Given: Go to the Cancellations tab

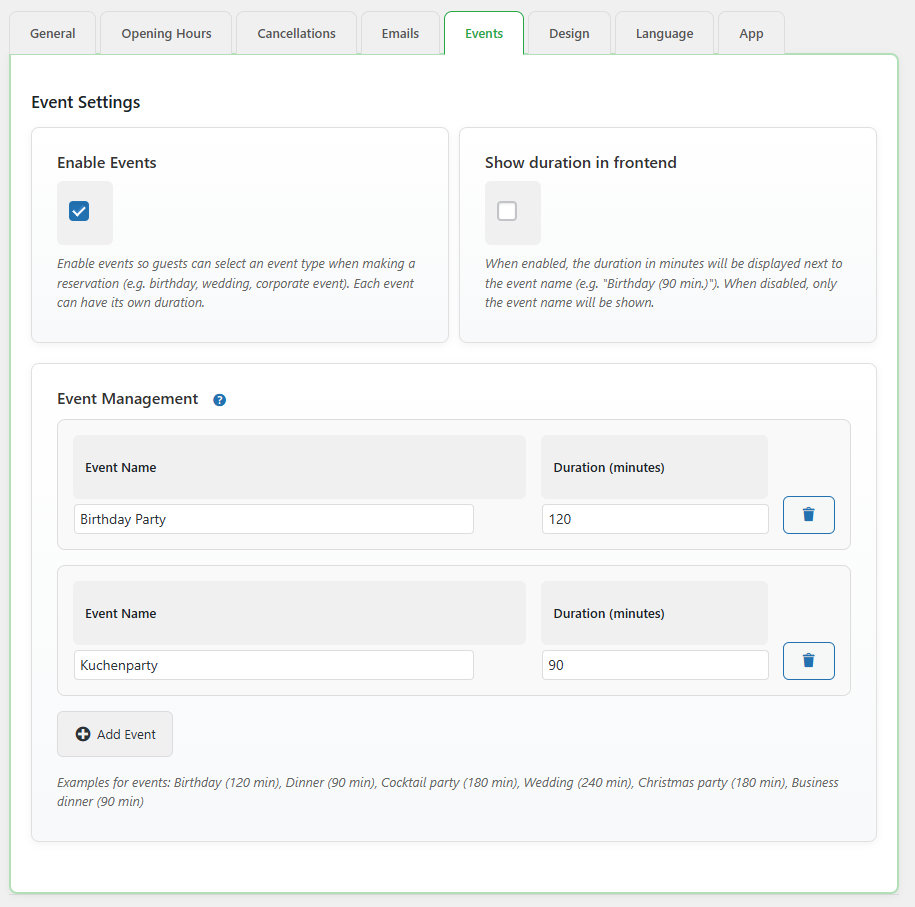Looking at the screenshot, I should pyautogui.click(x=296, y=33).
